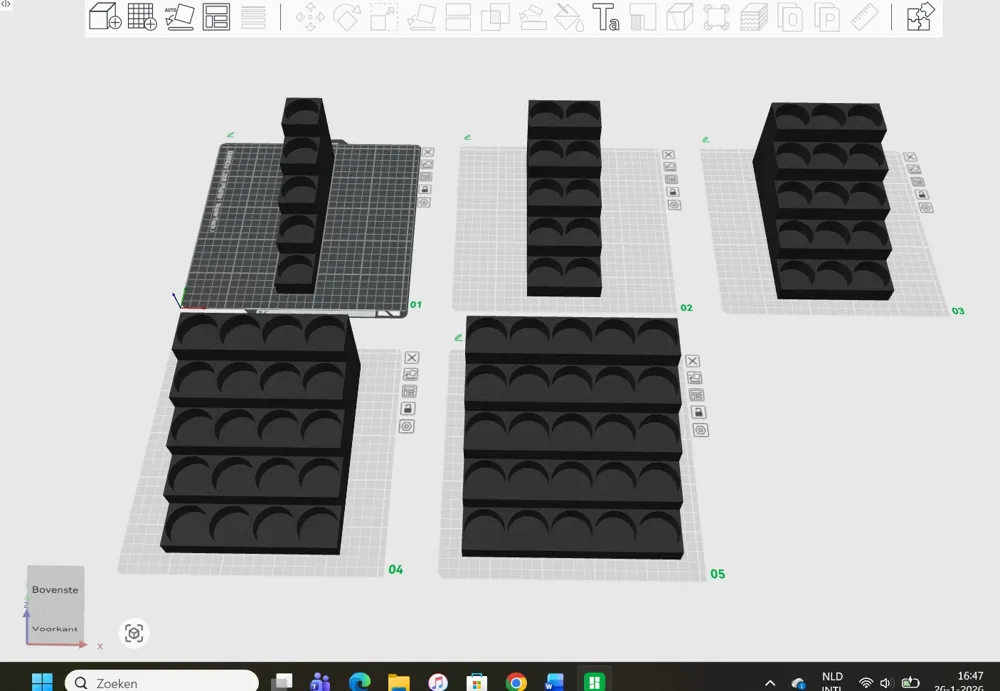Lock plate 04 with its padlock icon
Image resolution: width=1000 pixels, height=691 pixels.
click(x=411, y=408)
